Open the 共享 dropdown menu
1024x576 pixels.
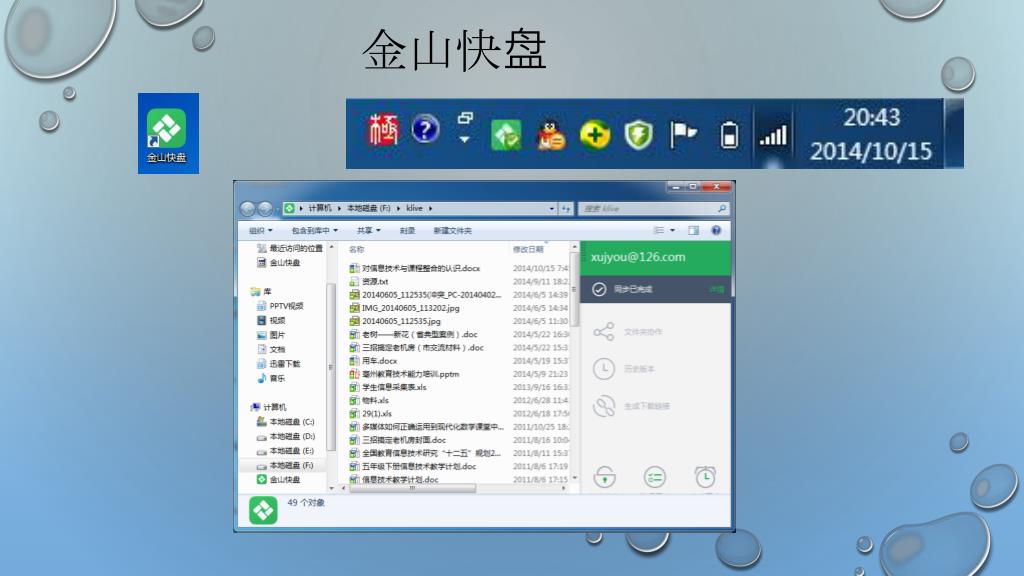click(368, 231)
